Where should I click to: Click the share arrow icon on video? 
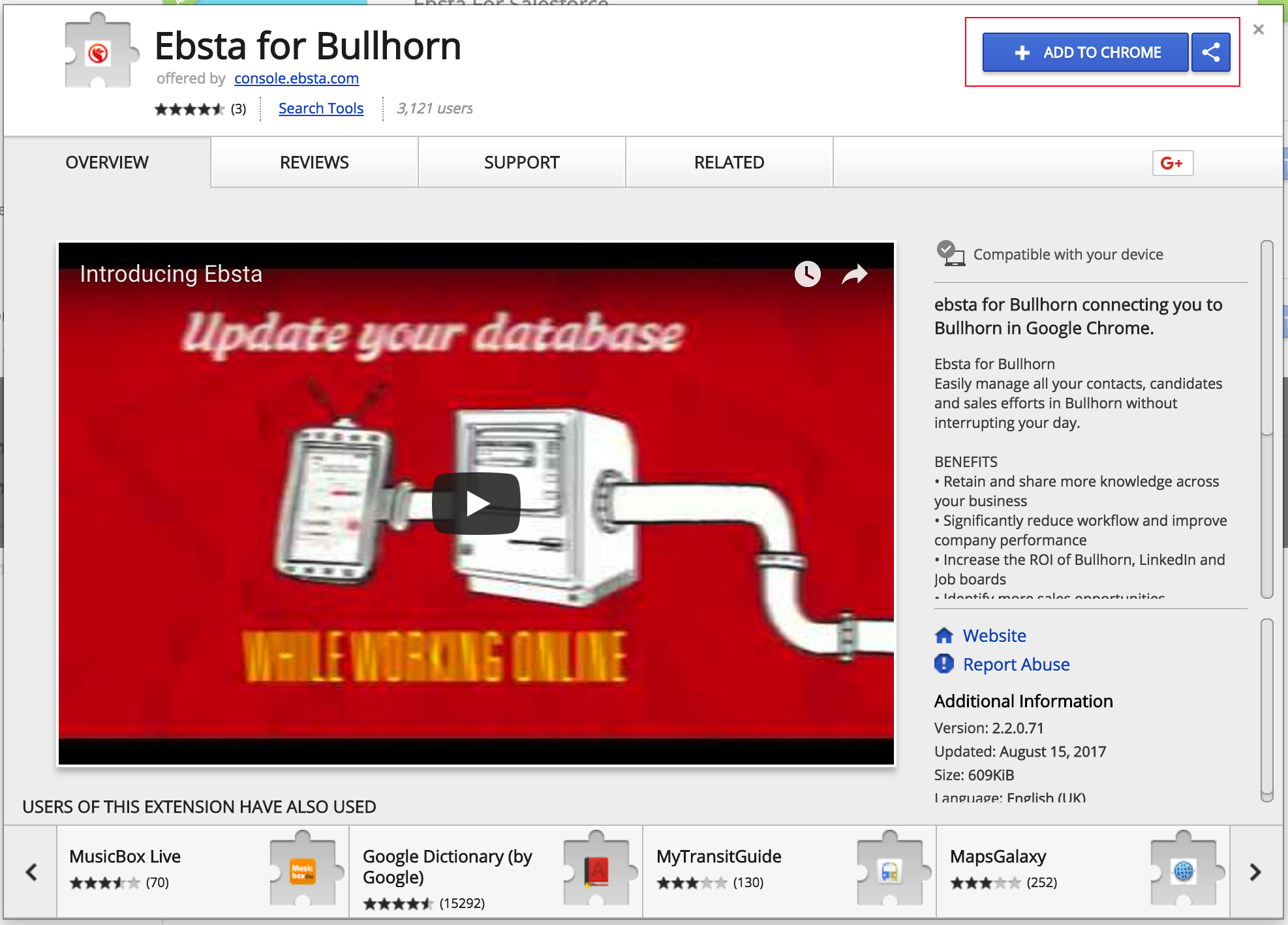pos(854,274)
